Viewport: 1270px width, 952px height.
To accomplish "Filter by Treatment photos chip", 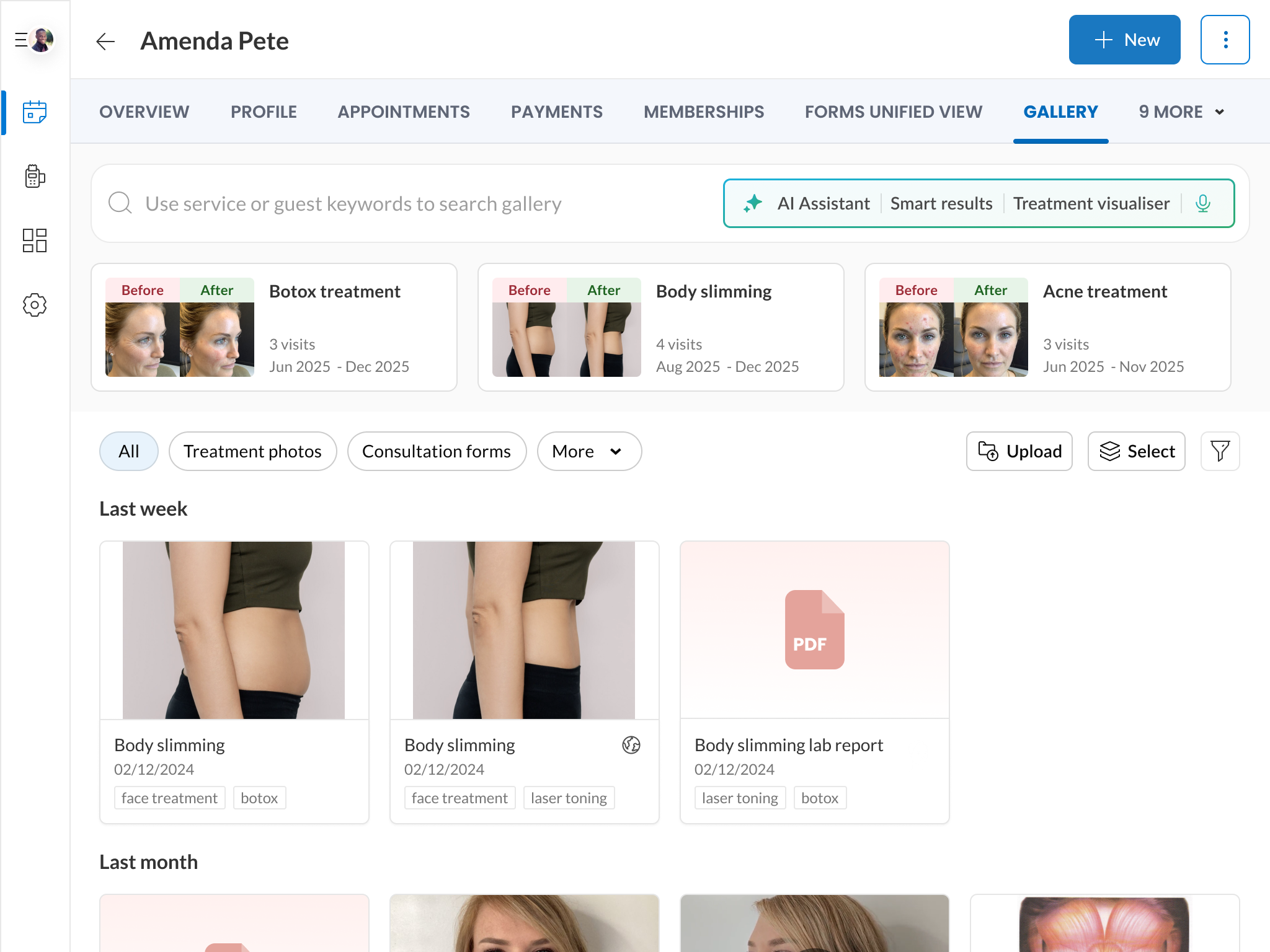I will (x=252, y=451).
